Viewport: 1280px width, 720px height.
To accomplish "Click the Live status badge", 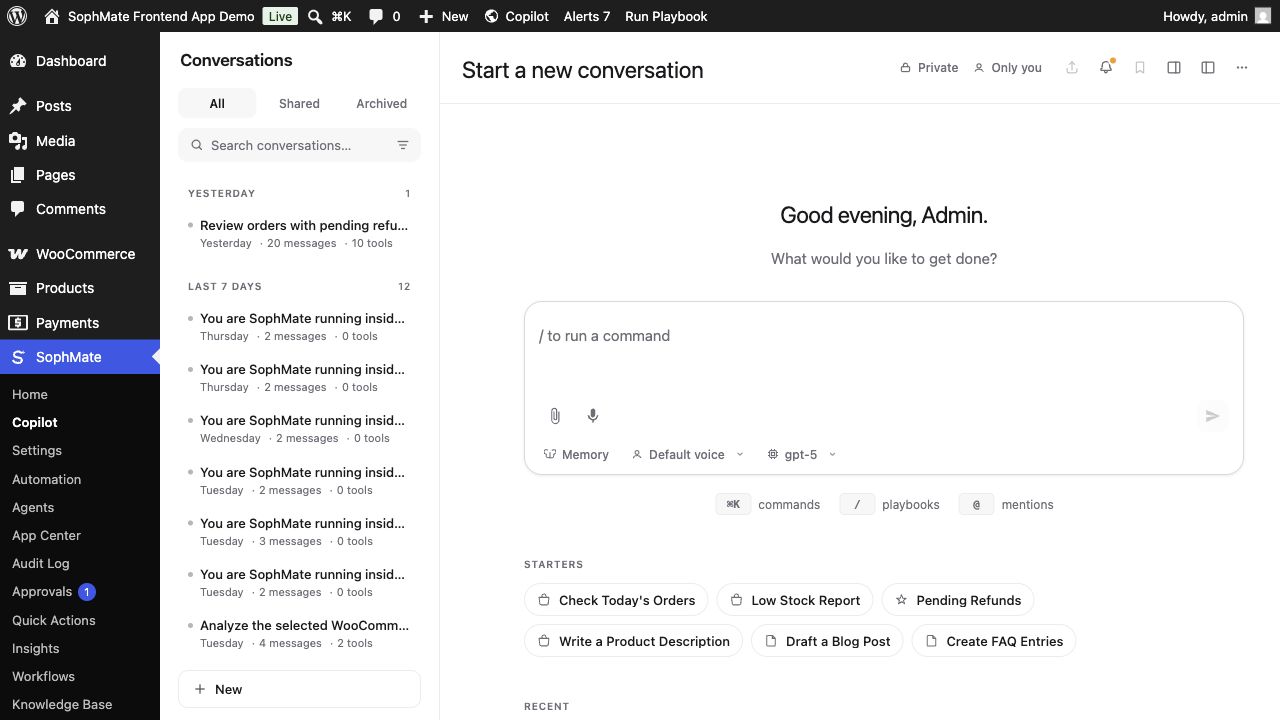I will tap(280, 16).
